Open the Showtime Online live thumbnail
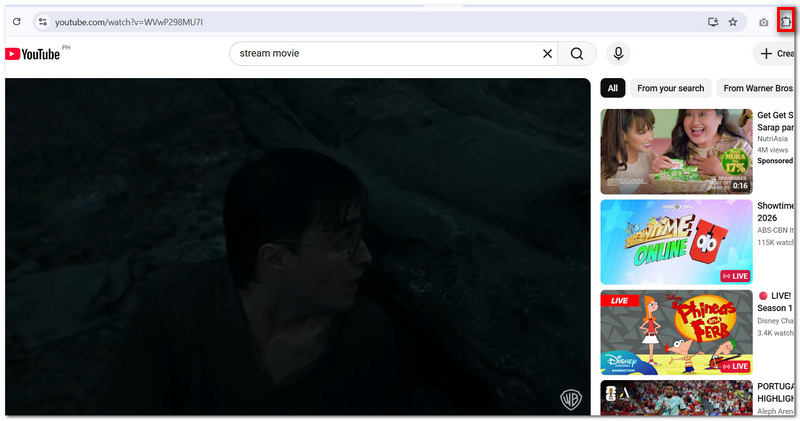Image resolution: width=800 pixels, height=421 pixels. 676,242
